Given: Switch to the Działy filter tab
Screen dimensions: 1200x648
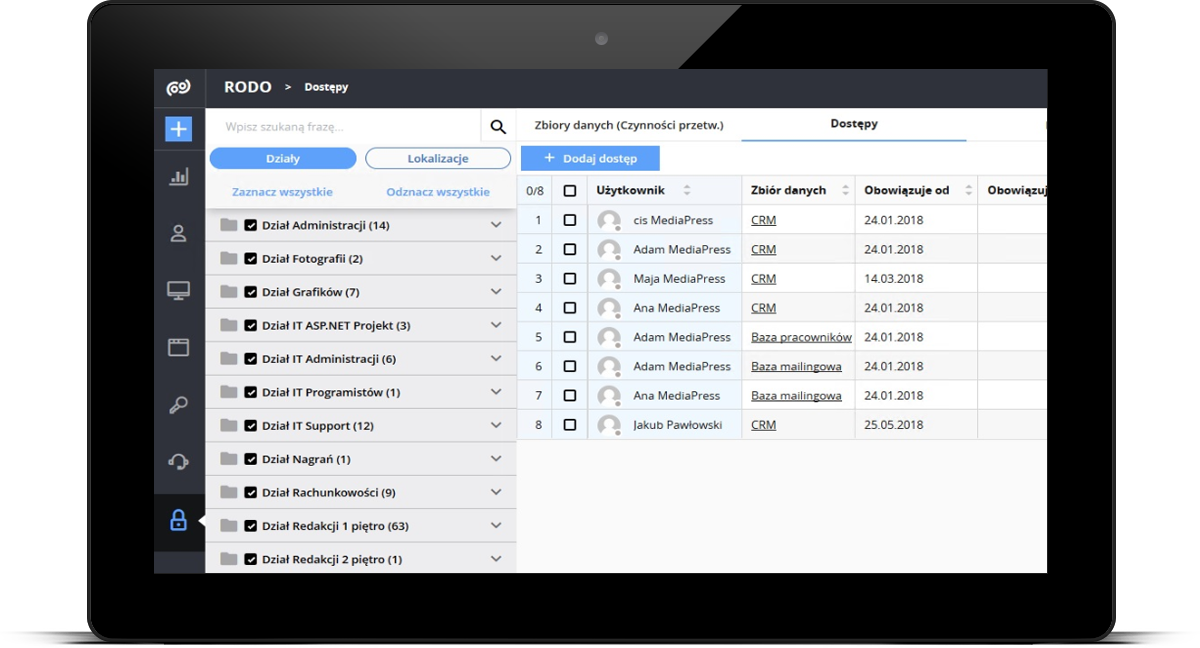Looking at the screenshot, I should pos(283,158).
